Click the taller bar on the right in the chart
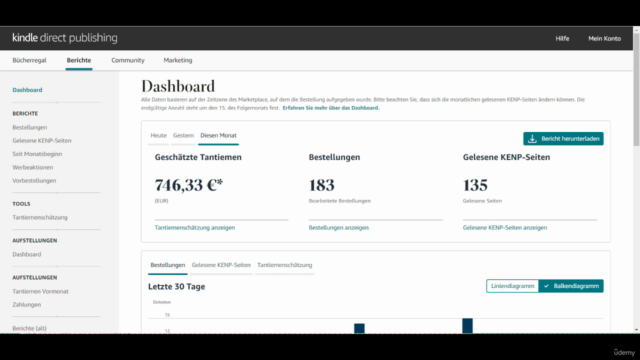This screenshot has width=640, height=360. point(467,326)
